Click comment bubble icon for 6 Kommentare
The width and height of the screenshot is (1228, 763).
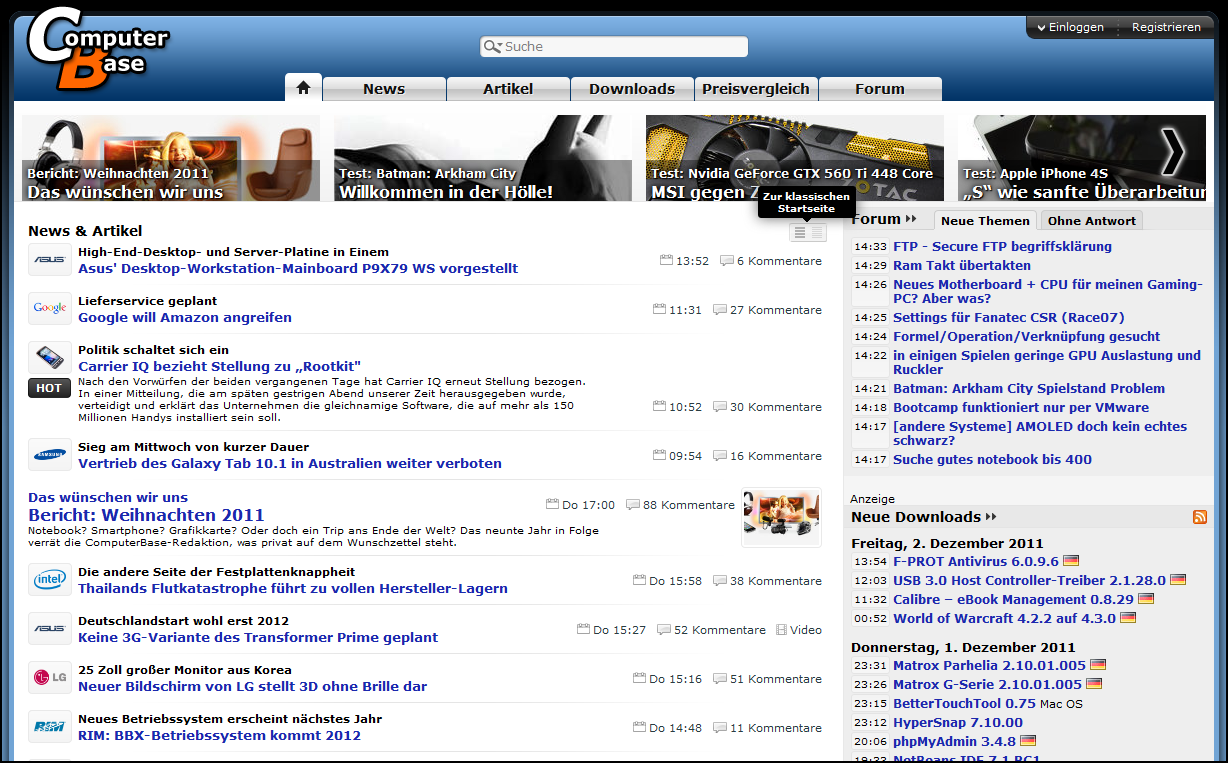coord(727,261)
